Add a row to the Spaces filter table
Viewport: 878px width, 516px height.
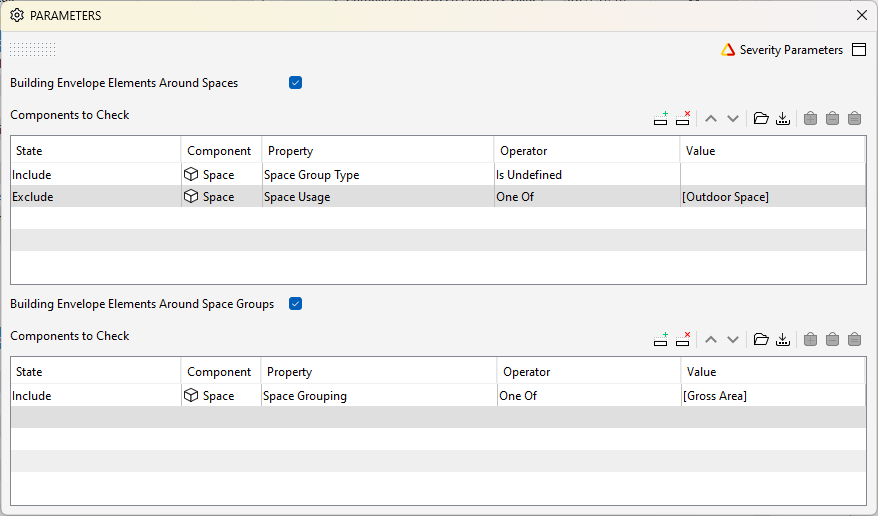(661, 118)
